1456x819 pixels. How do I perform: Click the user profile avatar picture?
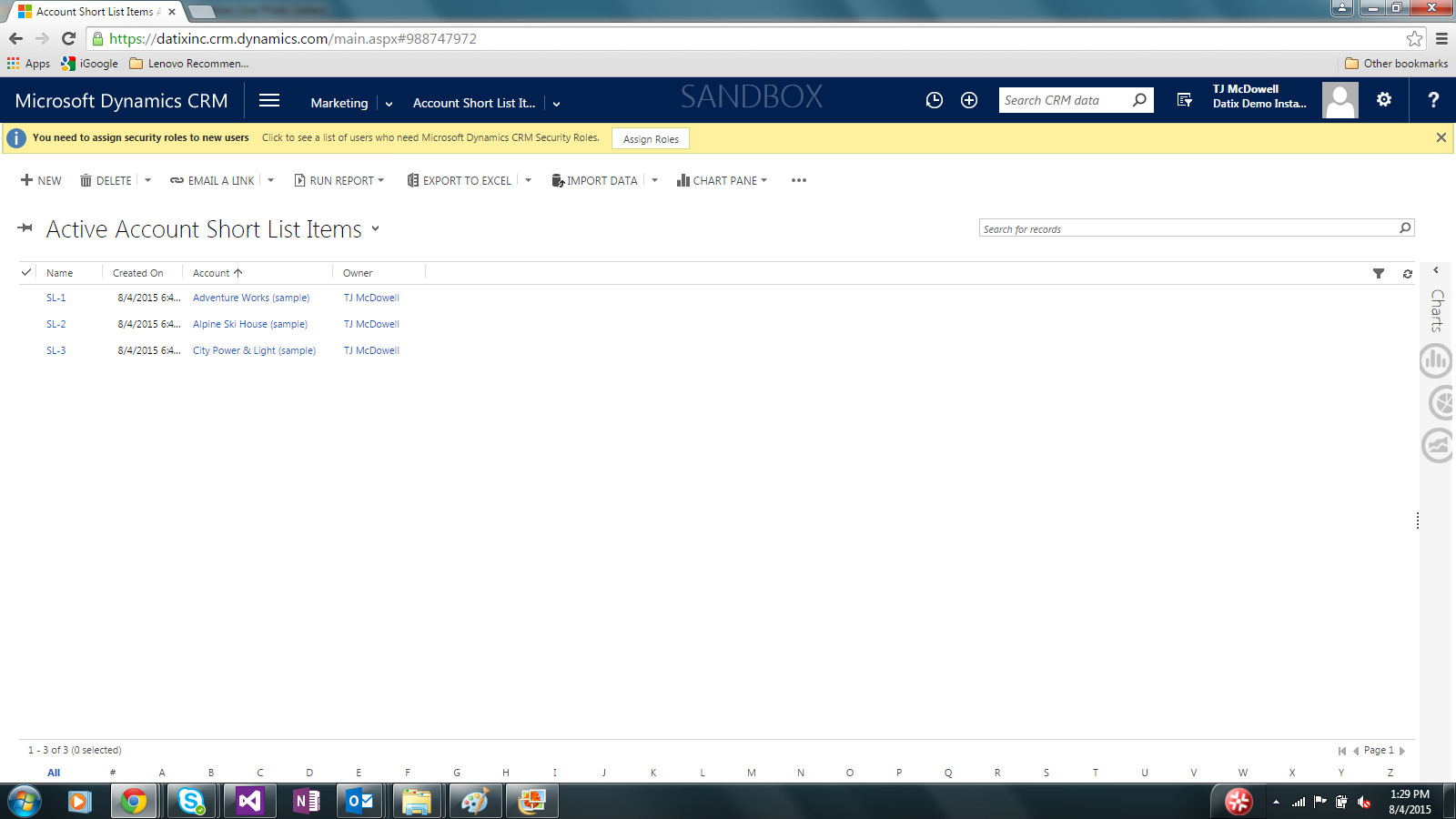pyautogui.click(x=1340, y=100)
